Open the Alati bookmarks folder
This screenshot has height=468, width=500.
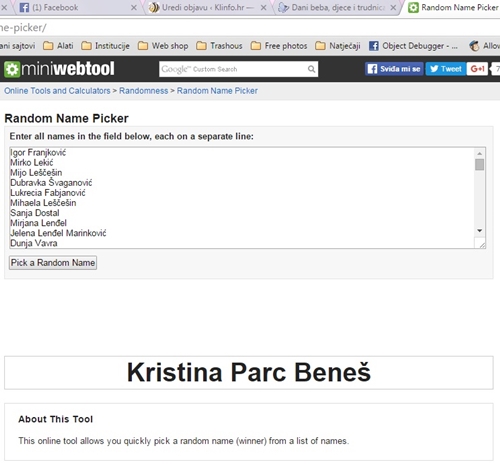[58, 46]
